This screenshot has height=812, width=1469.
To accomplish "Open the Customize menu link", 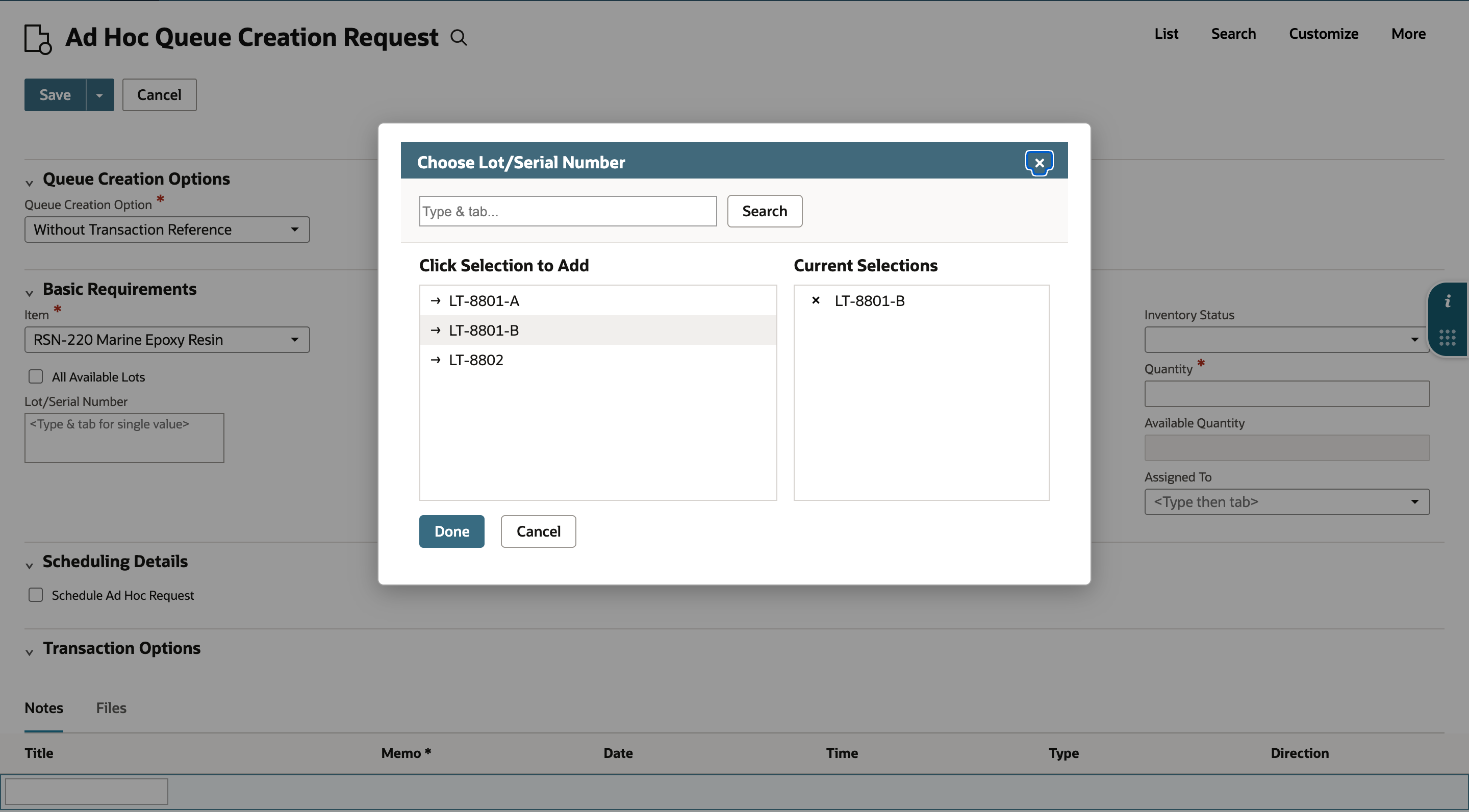I will tap(1324, 34).
